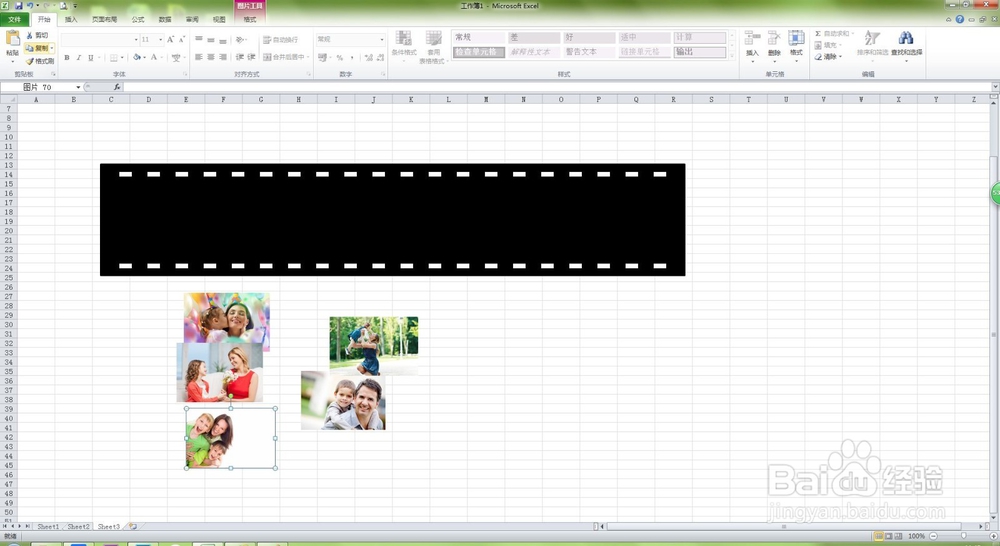Click the percent style icon
Viewport: 1000px width, 546px height.
(x=339, y=57)
